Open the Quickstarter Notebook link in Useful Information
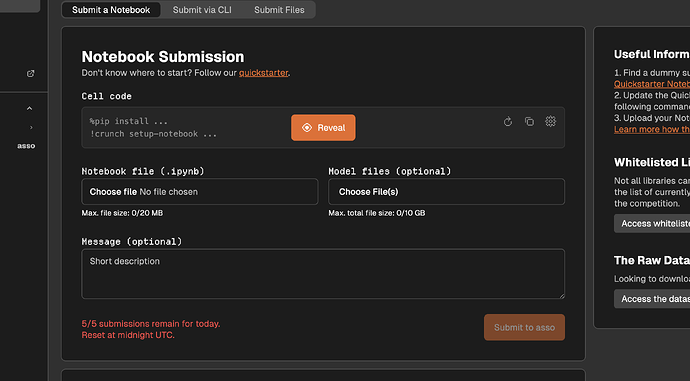 coord(652,84)
